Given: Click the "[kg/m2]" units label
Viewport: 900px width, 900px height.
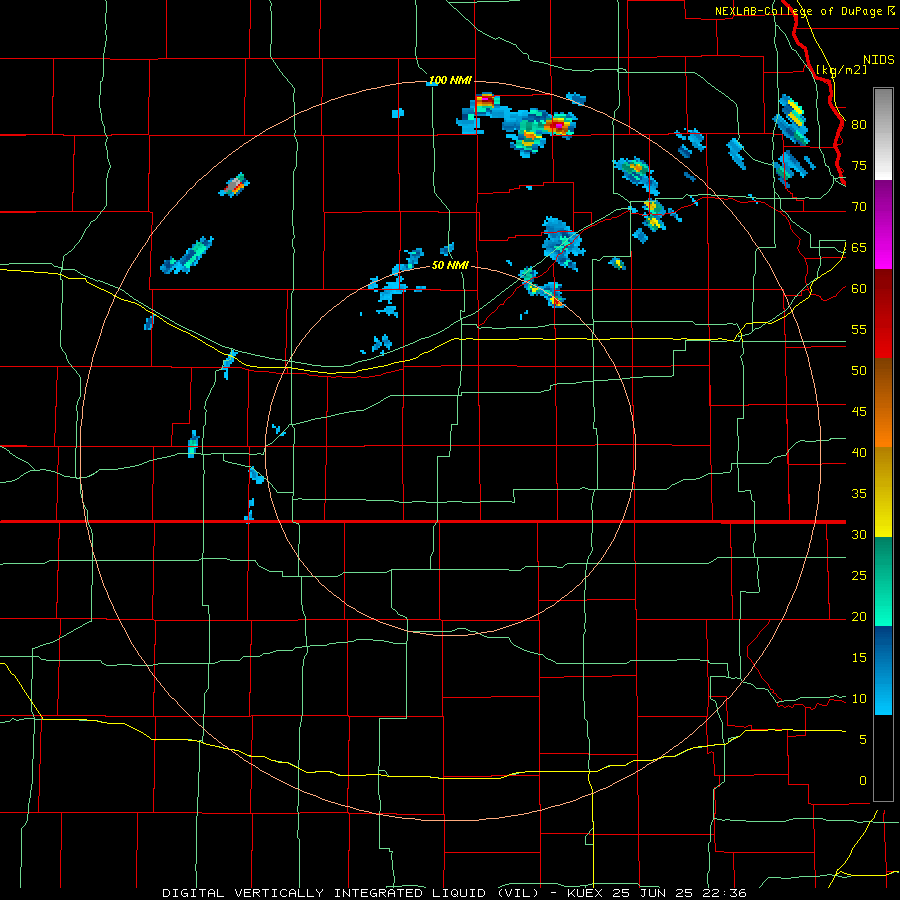Looking at the screenshot, I should click(841, 70).
